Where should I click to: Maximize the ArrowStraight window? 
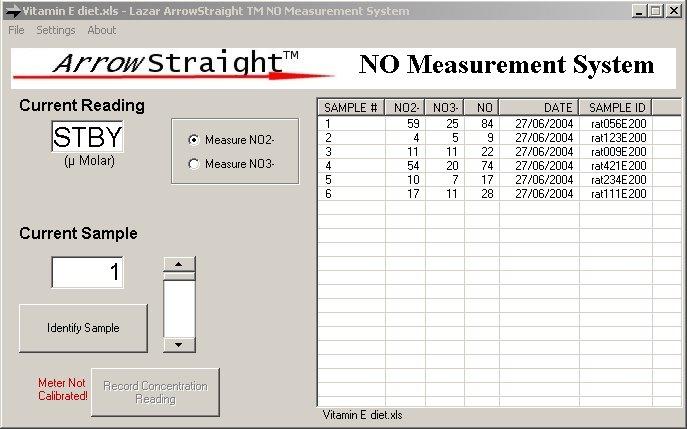coord(656,11)
